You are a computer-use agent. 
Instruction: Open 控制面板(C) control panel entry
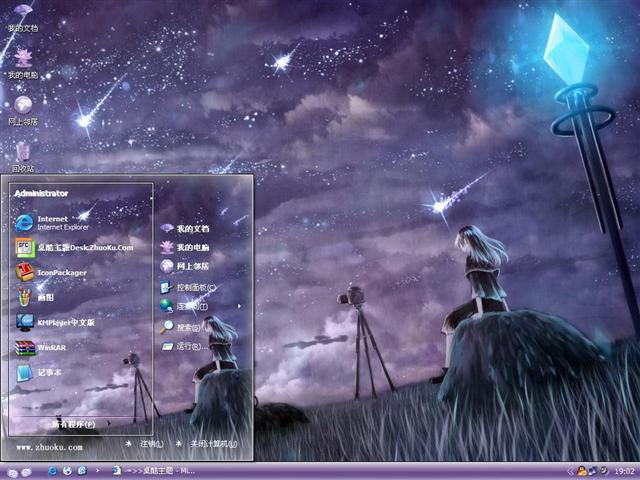point(188,287)
